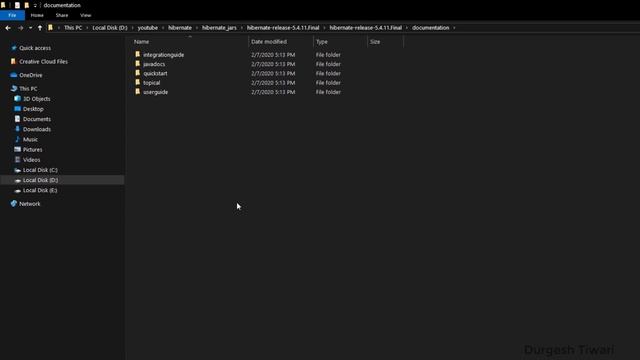Screen dimensions: 640x360
Task: Open the Home ribbon tab
Action: pos(37,15)
